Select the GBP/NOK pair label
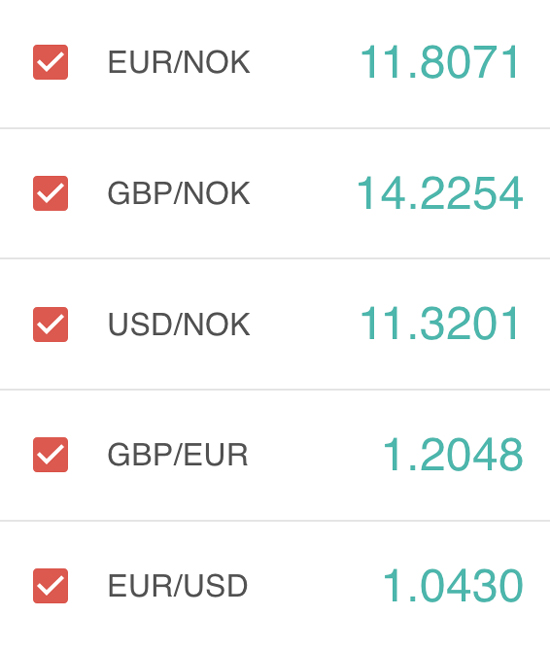The width and height of the screenshot is (550, 650). [x=179, y=193]
